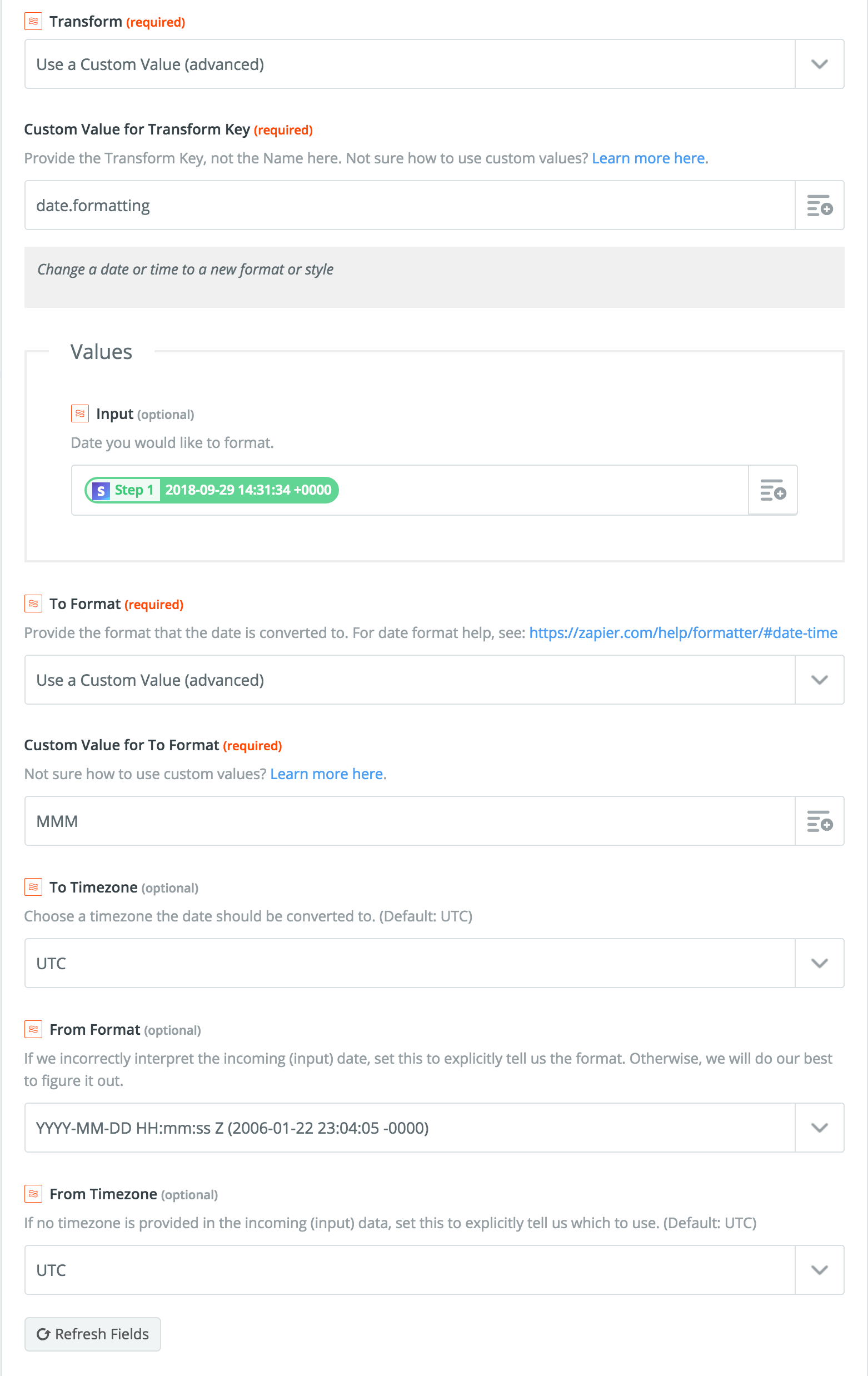The width and height of the screenshot is (868, 1376).
Task: Open Learn more here under Transform Key
Action: [650, 158]
